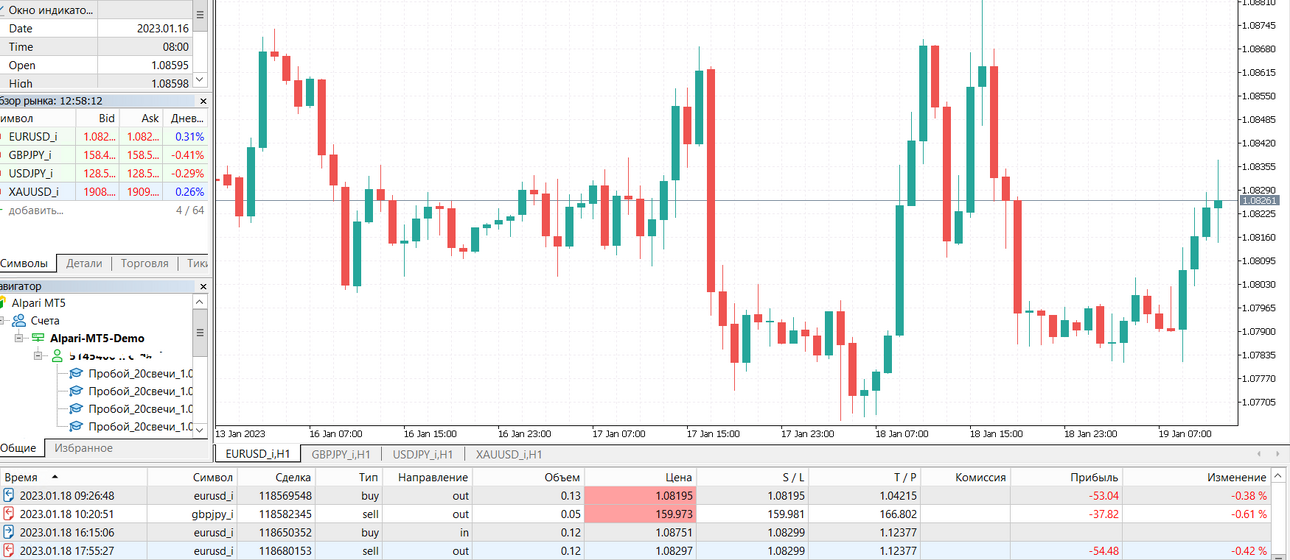Click deal number 118680153
This screenshot has width=1290, height=560.
(x=286, y=550)
